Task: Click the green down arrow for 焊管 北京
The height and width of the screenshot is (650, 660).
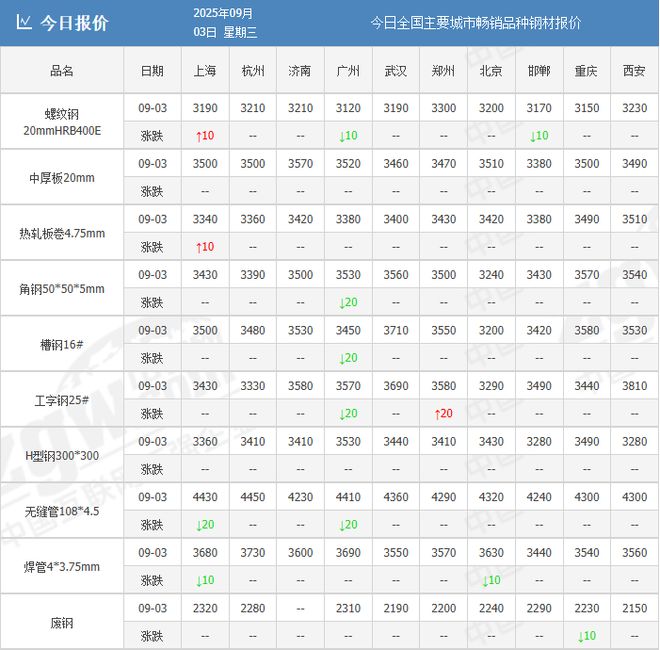Action: (x=485, y=580)
